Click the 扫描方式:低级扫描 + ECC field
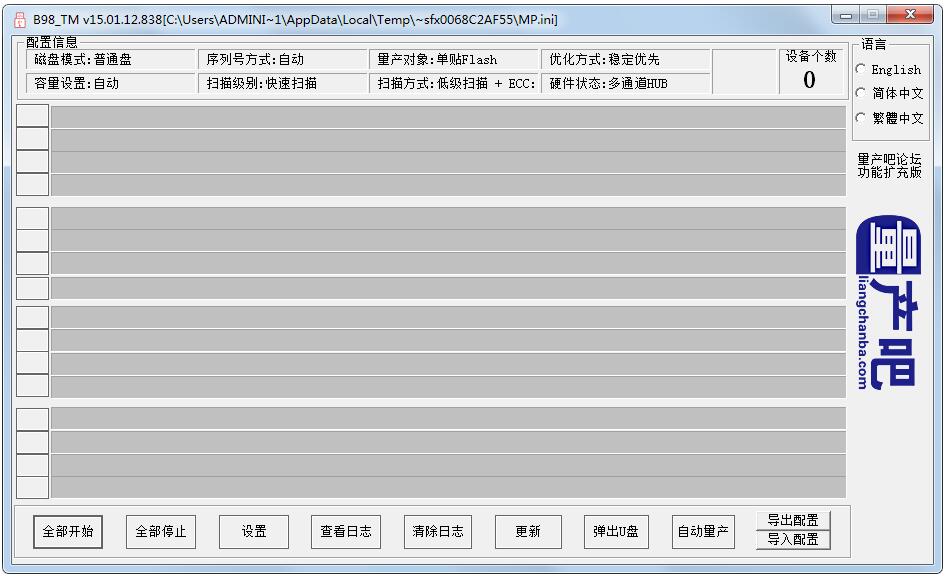The image size is (948, 576). click(x=453, y=83)
